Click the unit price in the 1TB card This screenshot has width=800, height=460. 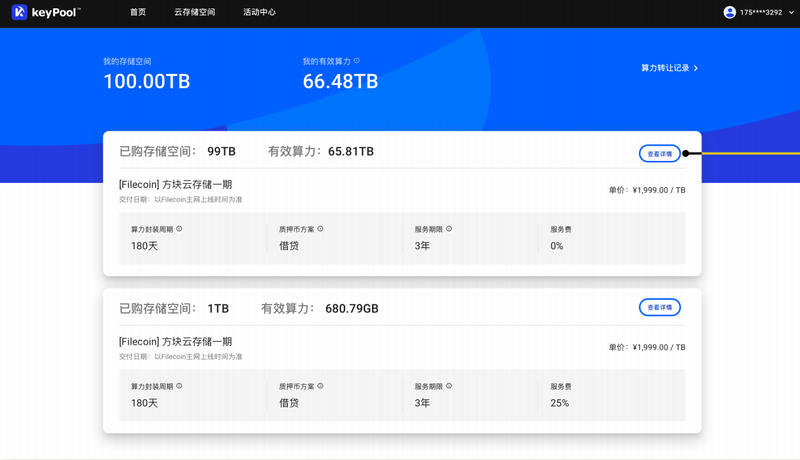(647, 347)
